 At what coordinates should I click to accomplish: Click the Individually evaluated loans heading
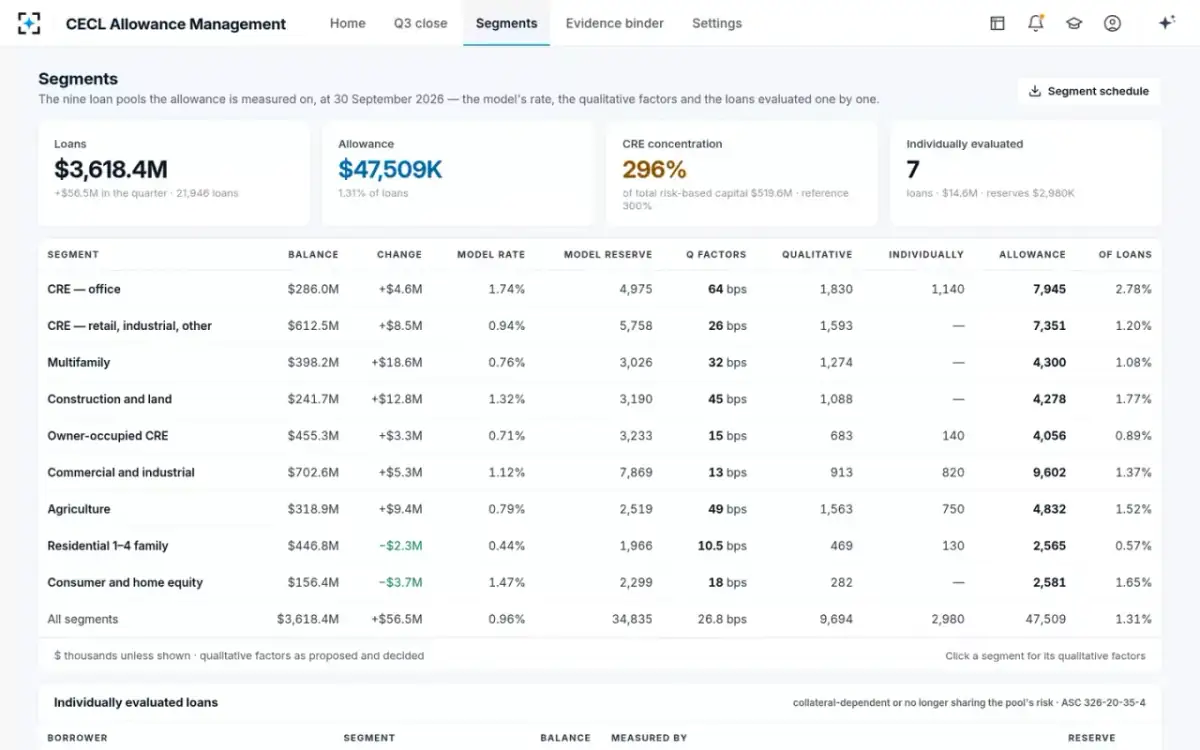[136, 702]
